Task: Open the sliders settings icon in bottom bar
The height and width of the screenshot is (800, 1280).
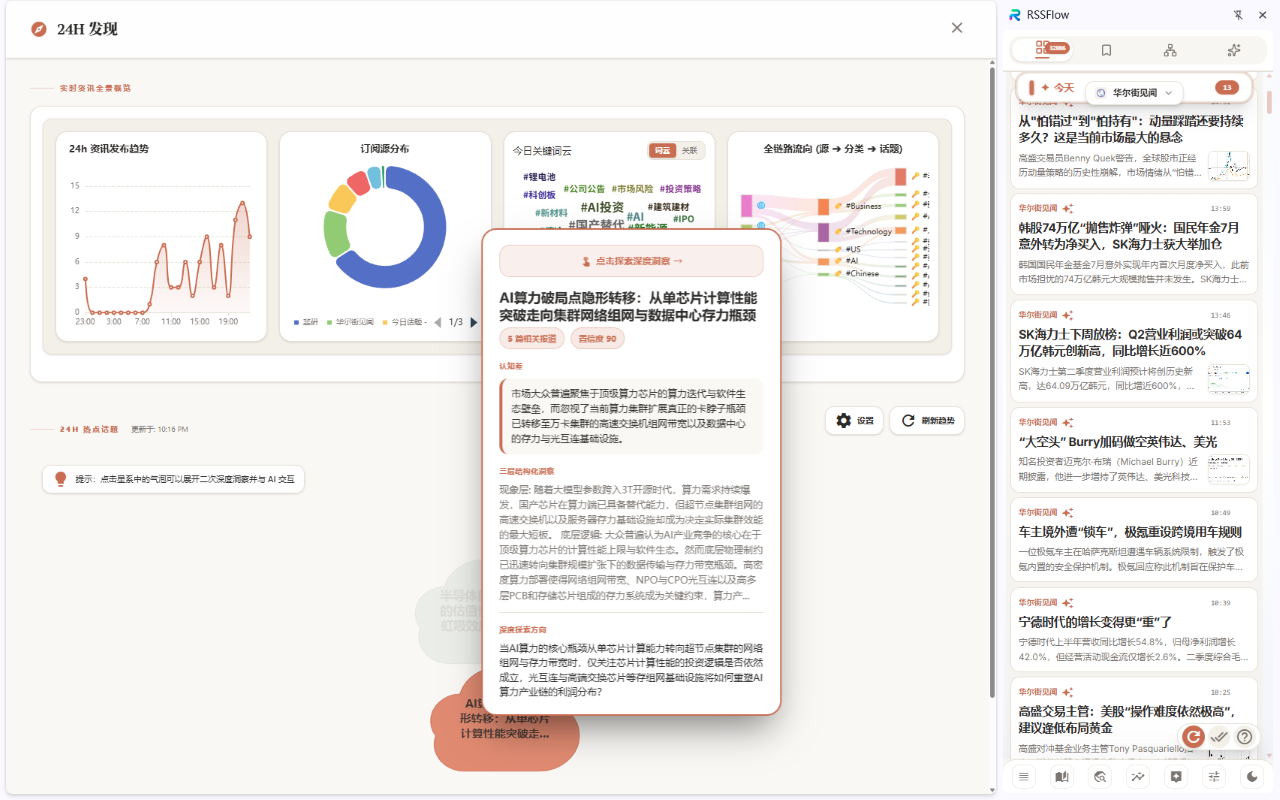Action: [x=1214, y=776]
